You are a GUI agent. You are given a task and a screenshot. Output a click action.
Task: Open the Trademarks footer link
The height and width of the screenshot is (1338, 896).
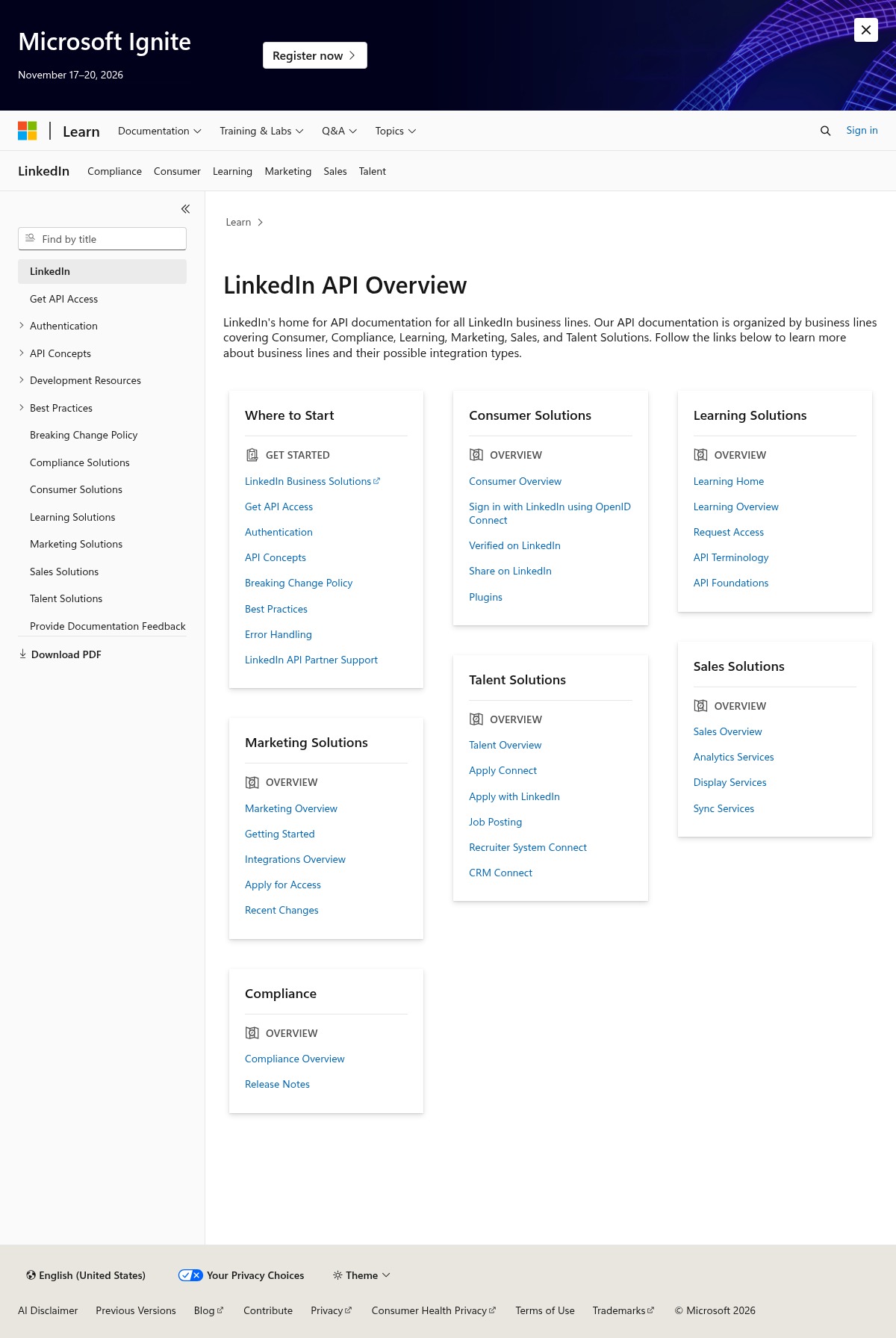(x=623, y=1310)
